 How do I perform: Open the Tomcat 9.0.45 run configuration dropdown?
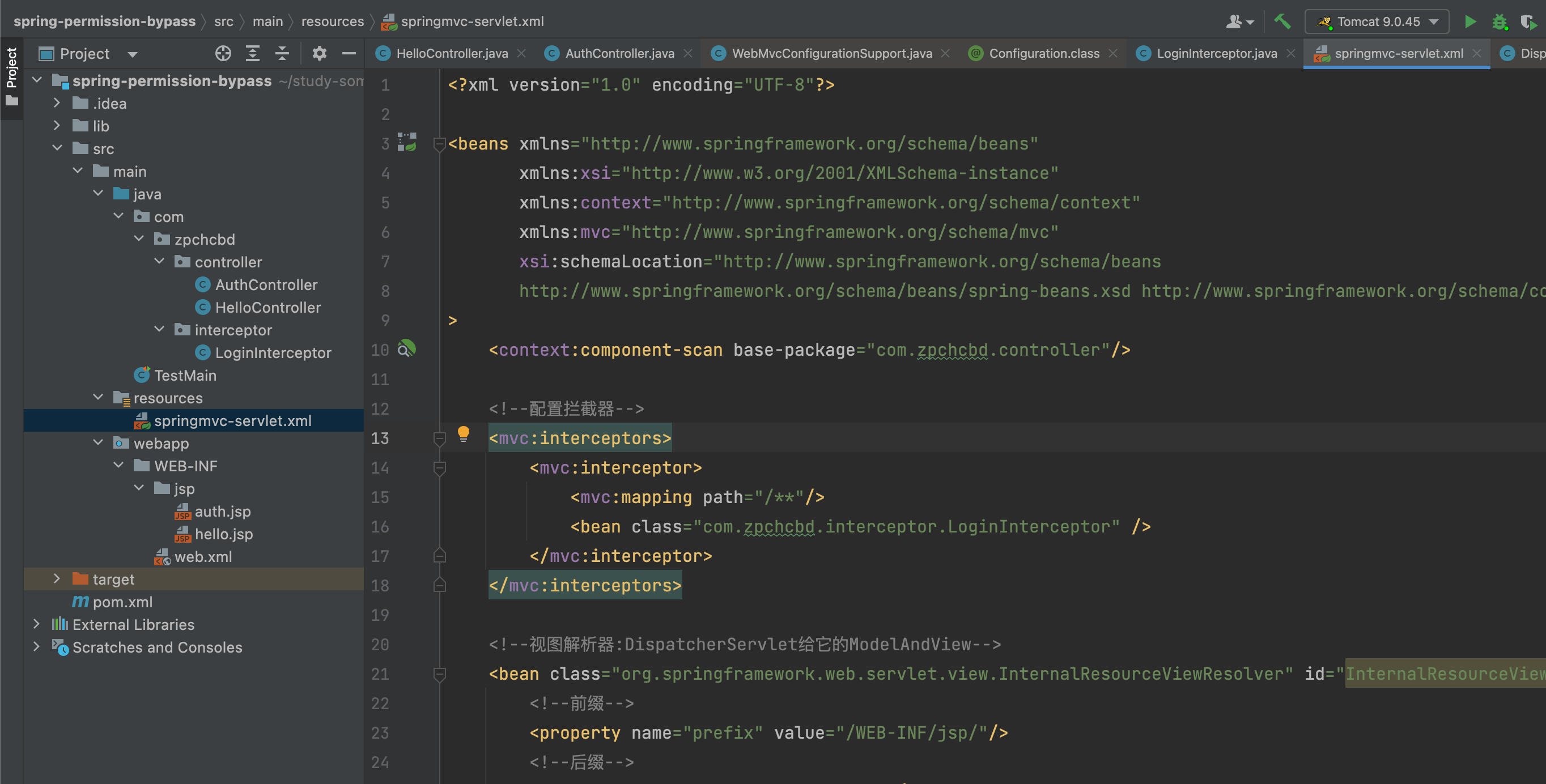1377,22
